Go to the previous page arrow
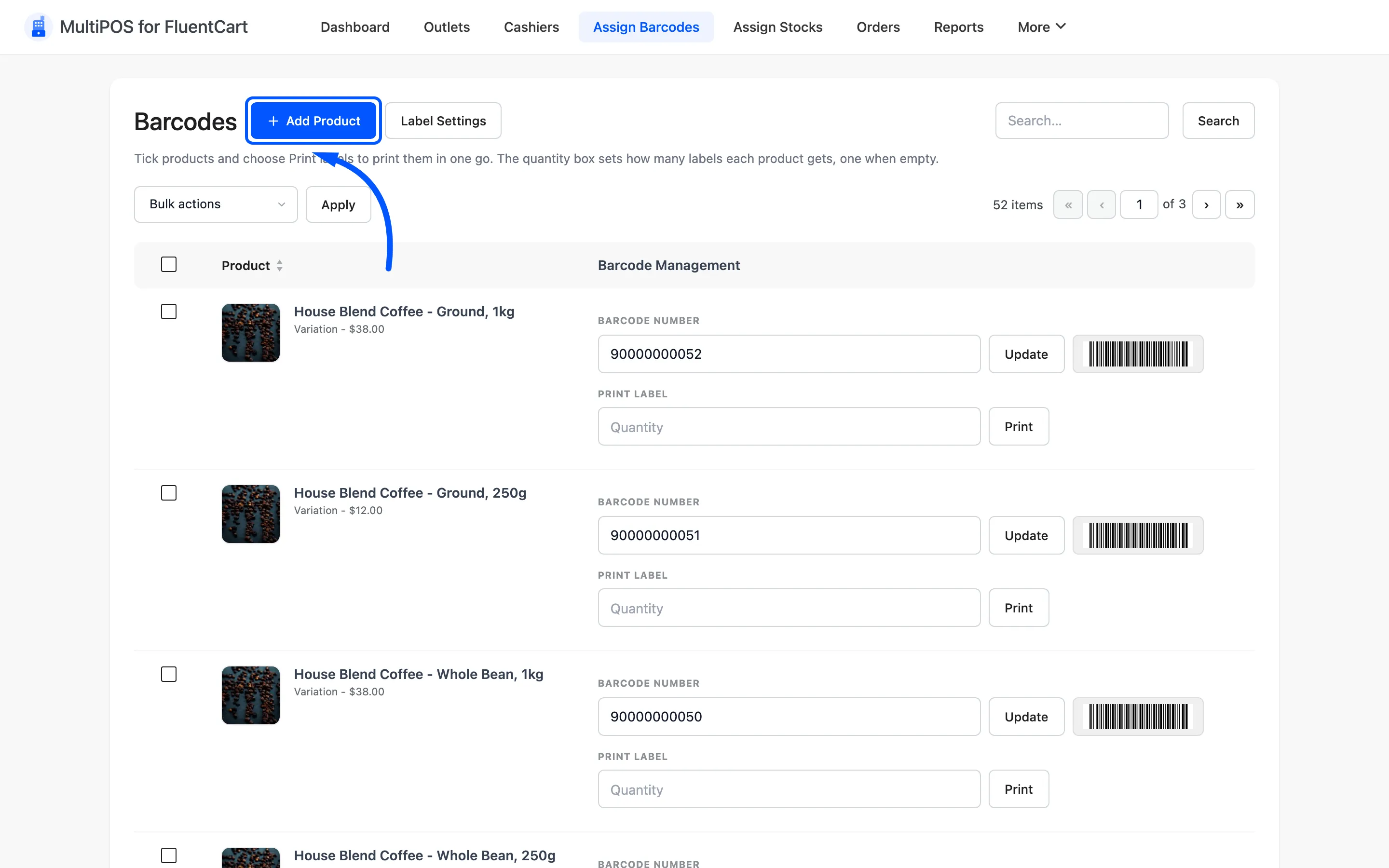The image size is (1389, 868). click(1102, 205)
